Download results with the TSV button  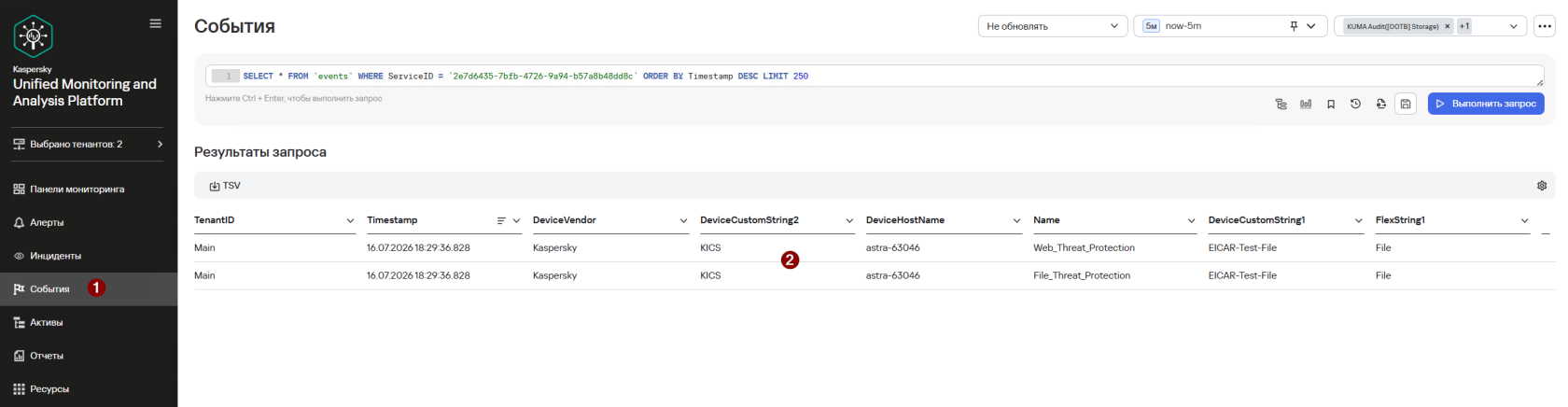[x=225, y=186]
